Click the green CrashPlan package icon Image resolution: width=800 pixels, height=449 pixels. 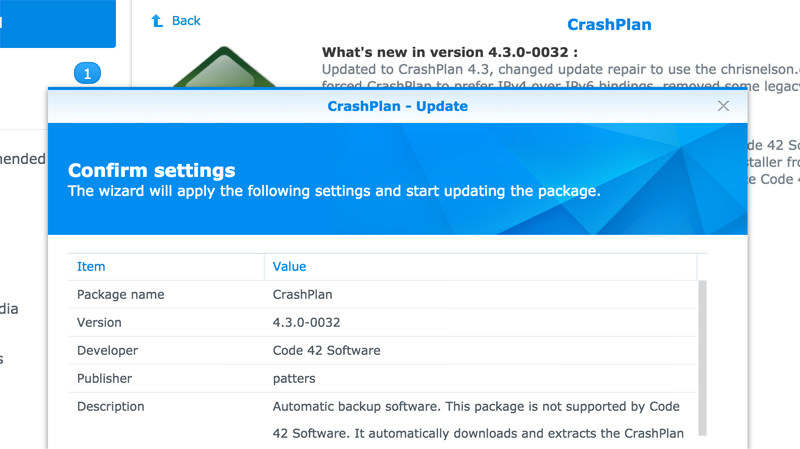[223, 67]
